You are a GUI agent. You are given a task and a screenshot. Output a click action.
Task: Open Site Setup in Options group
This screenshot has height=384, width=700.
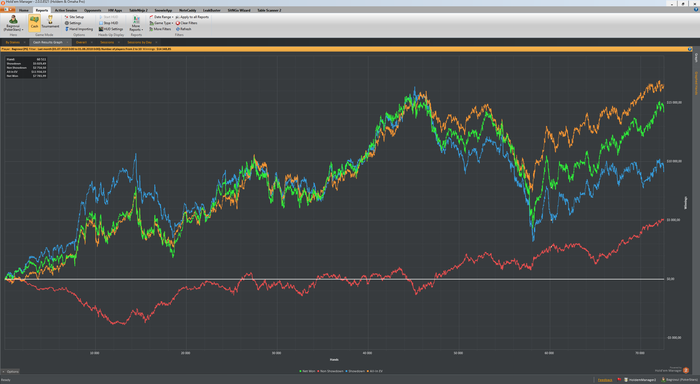(74, 17)
